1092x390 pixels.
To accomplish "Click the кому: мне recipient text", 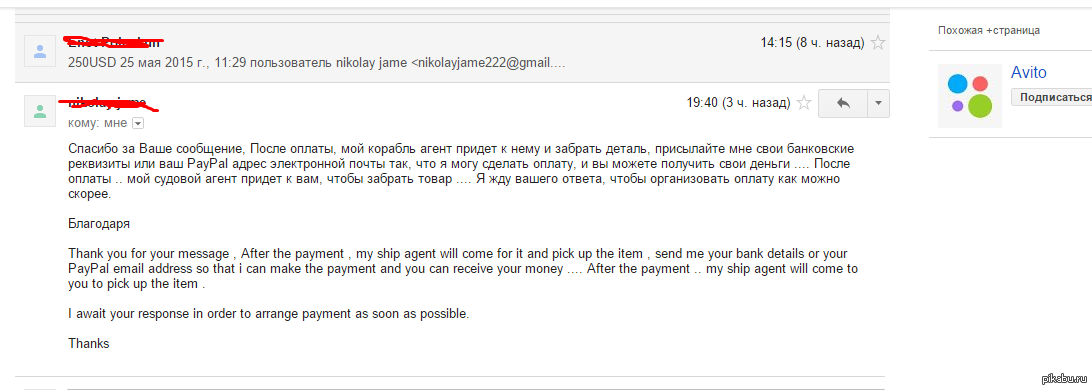I will coord(98,123).
